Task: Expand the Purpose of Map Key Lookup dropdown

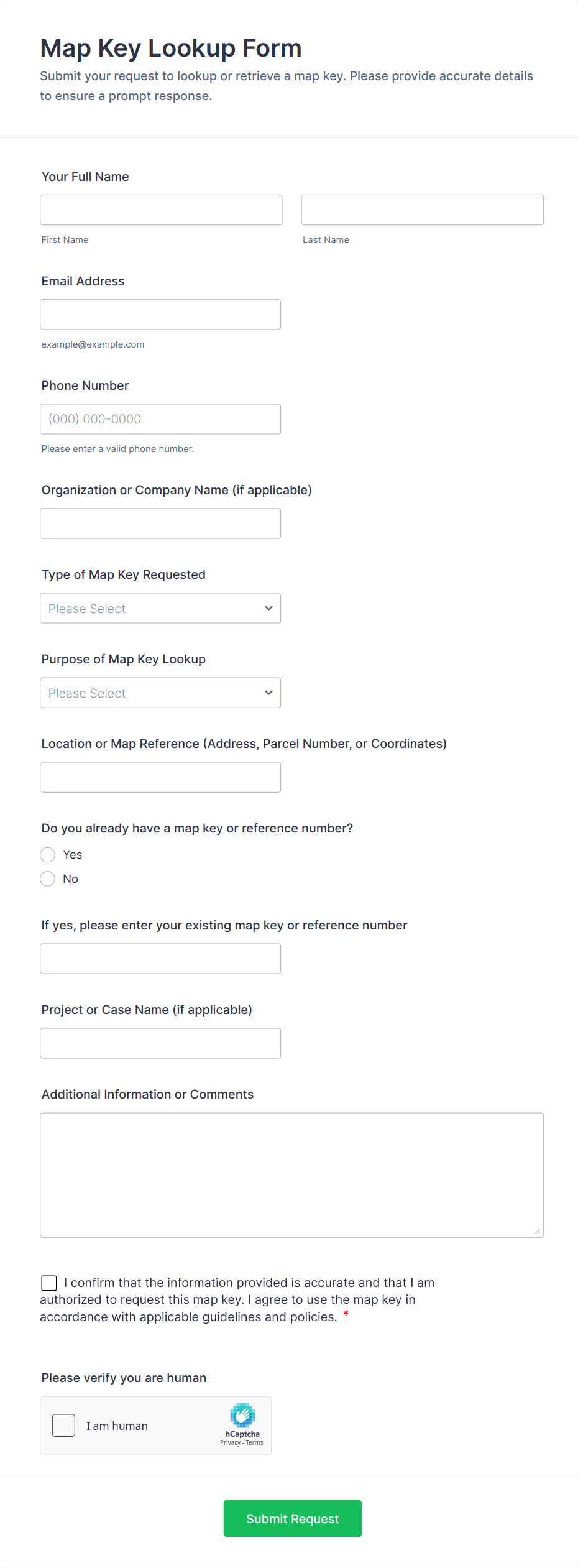Action: click(x=160, y=693)
